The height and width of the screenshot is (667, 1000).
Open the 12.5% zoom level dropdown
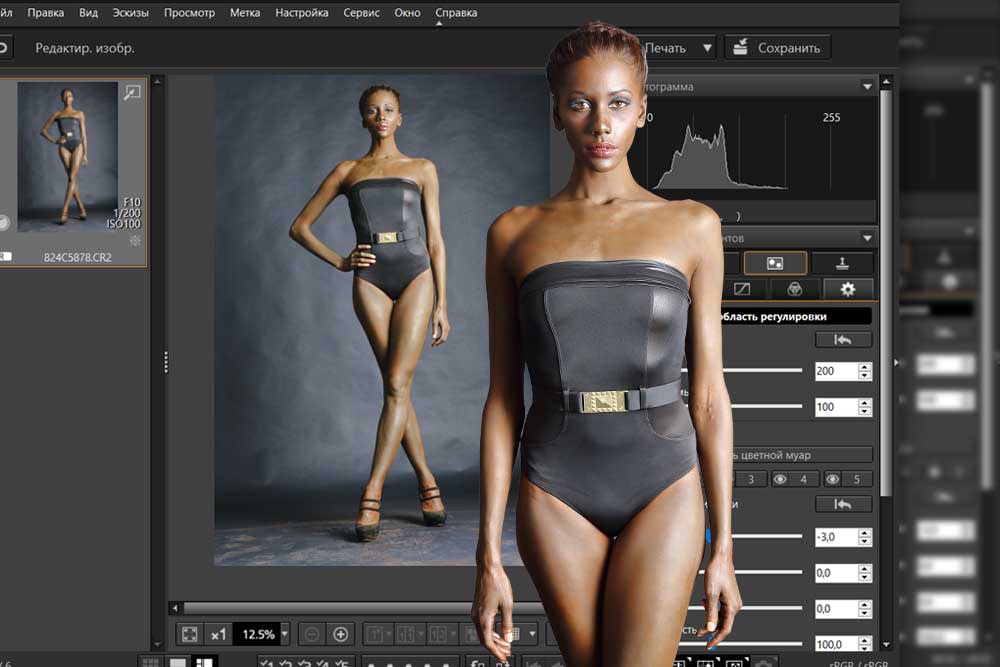285,634
